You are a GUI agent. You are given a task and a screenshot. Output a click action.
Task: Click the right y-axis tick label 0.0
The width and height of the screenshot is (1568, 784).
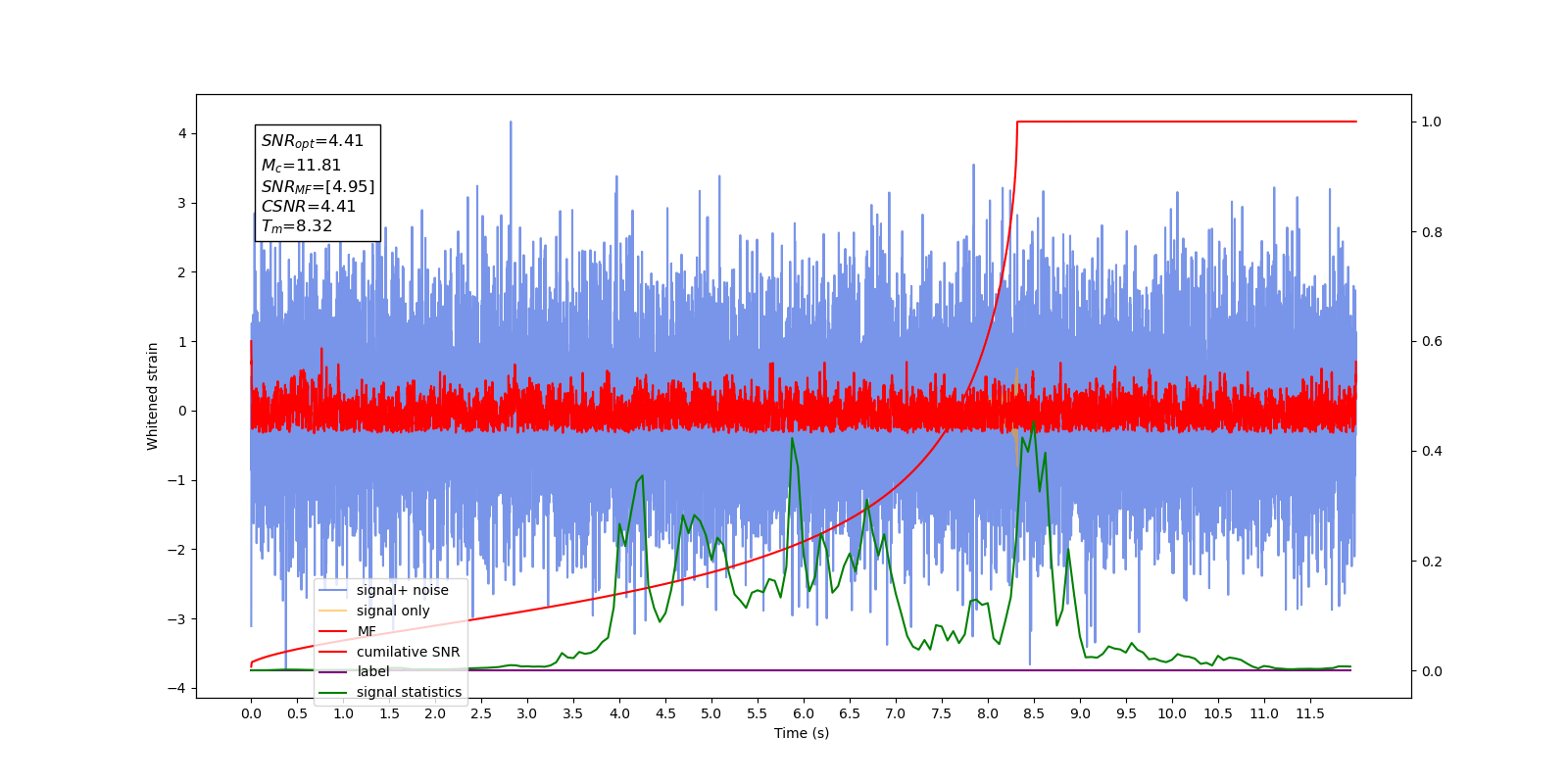point(1432,671)
